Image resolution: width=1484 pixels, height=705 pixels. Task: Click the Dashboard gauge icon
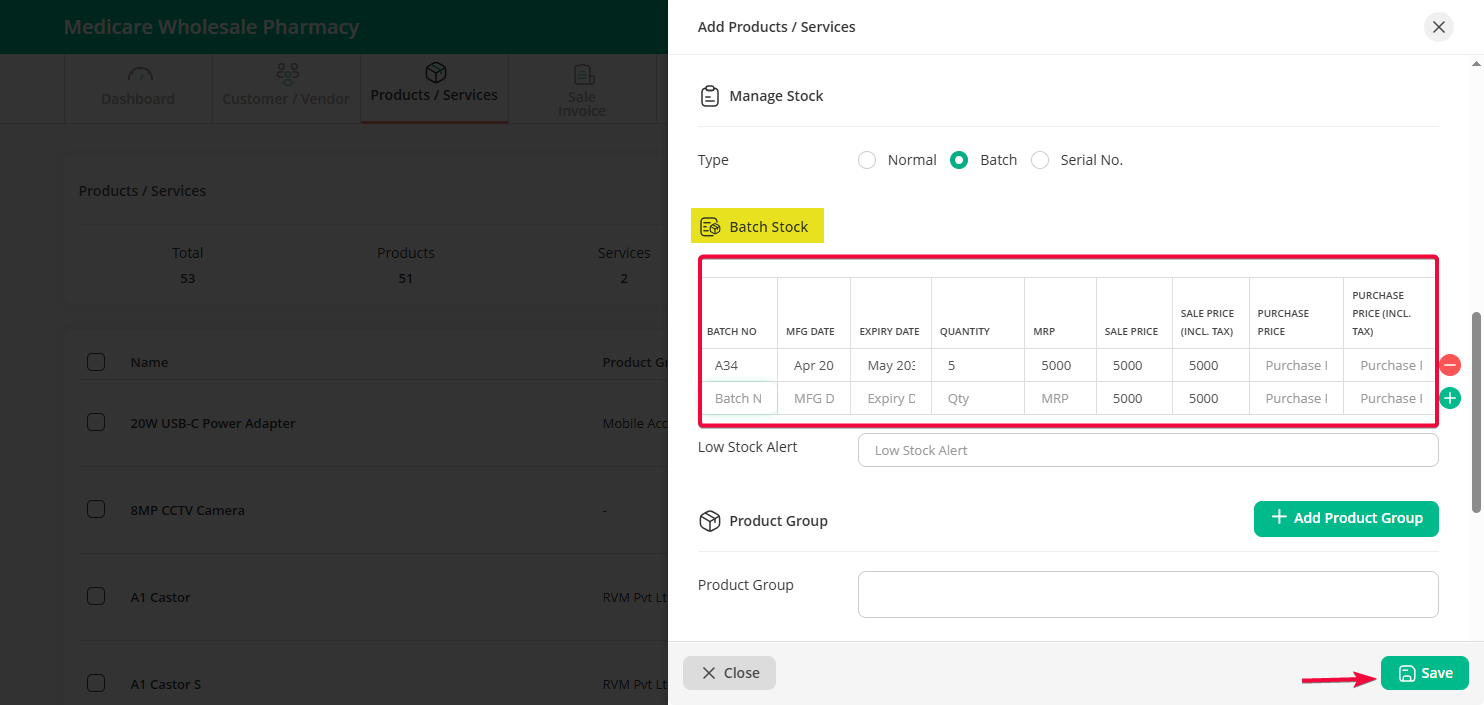[x=138, y=75]
